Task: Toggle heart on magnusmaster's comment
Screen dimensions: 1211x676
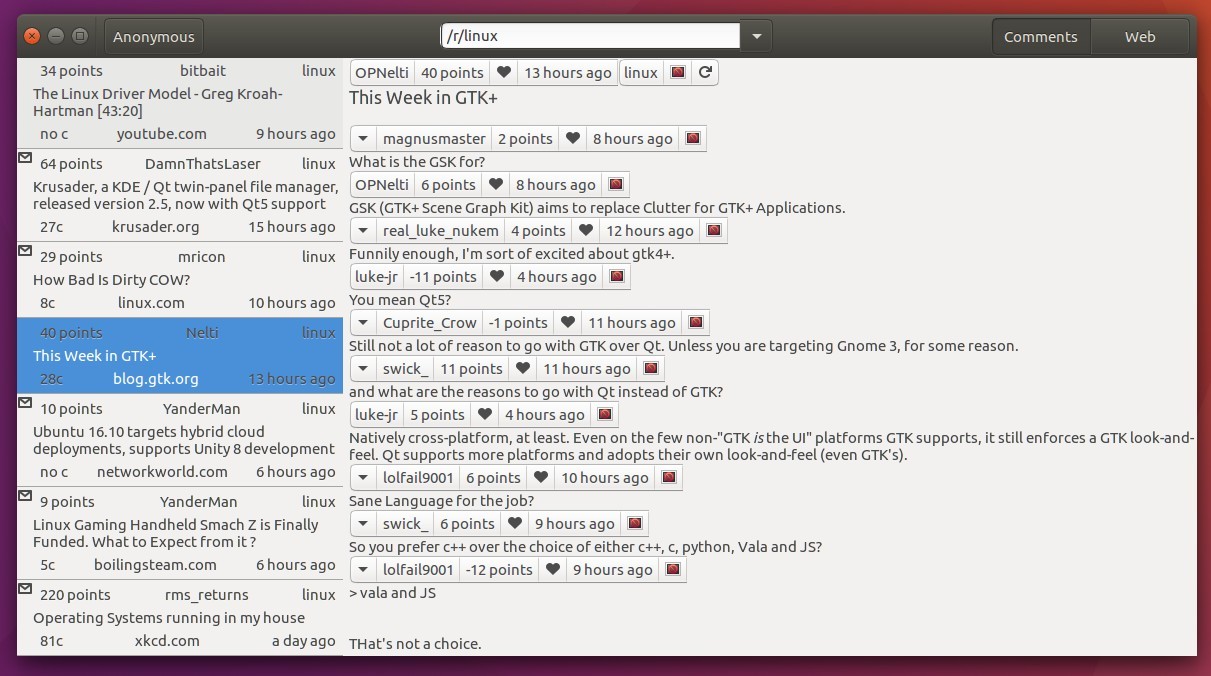Action: 573,139
